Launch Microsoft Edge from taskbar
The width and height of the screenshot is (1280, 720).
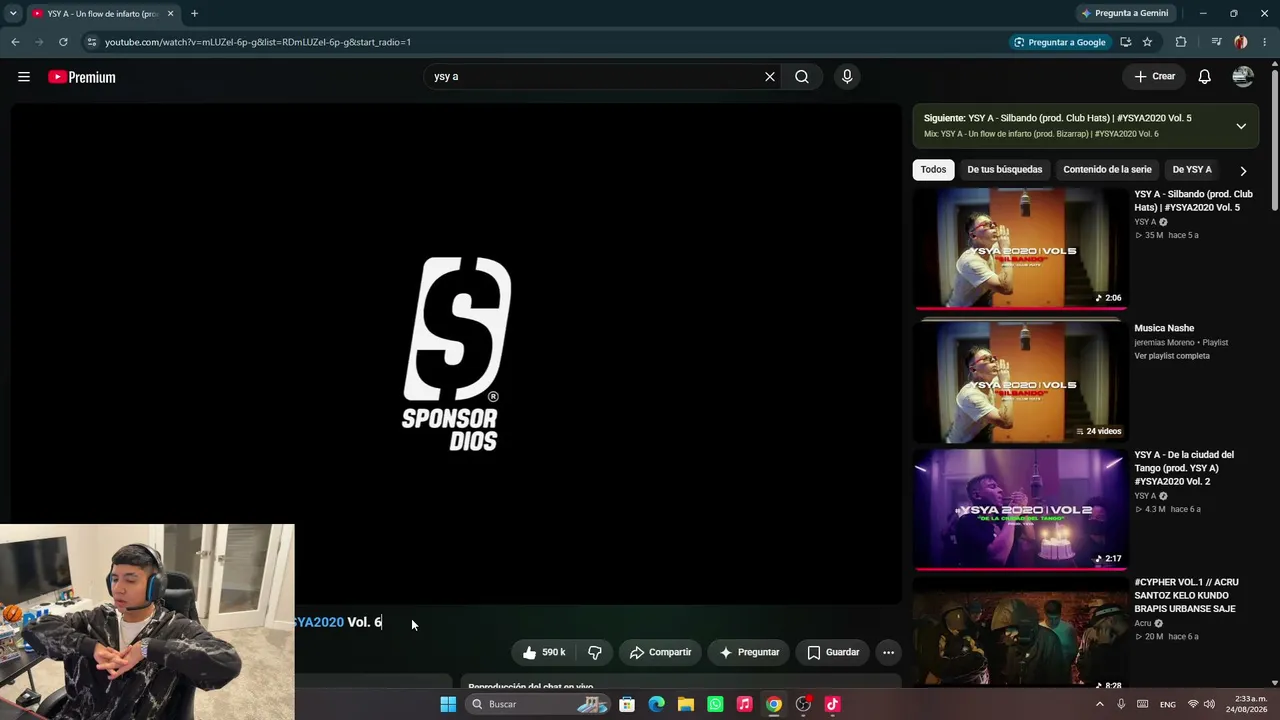click(656, 704)
